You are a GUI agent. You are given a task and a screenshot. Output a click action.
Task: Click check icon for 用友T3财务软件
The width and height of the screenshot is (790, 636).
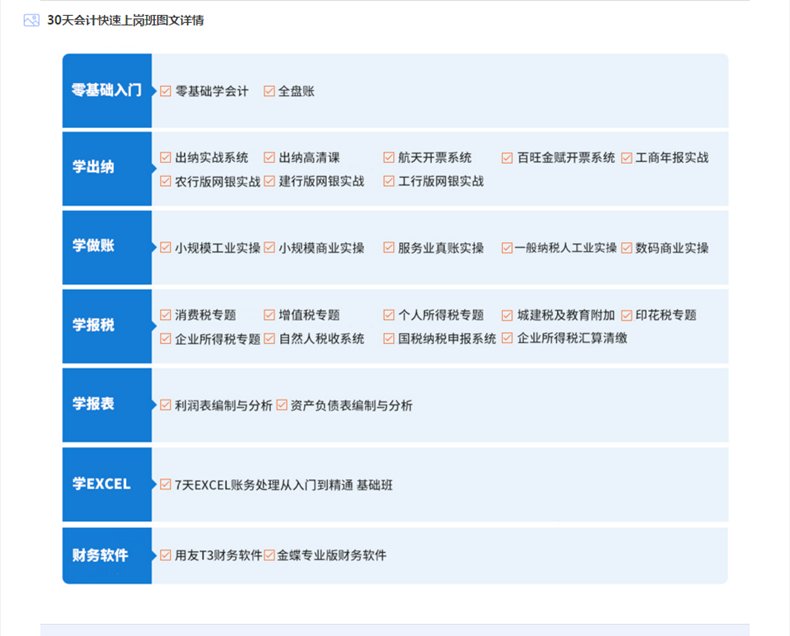tap(166, 555)
